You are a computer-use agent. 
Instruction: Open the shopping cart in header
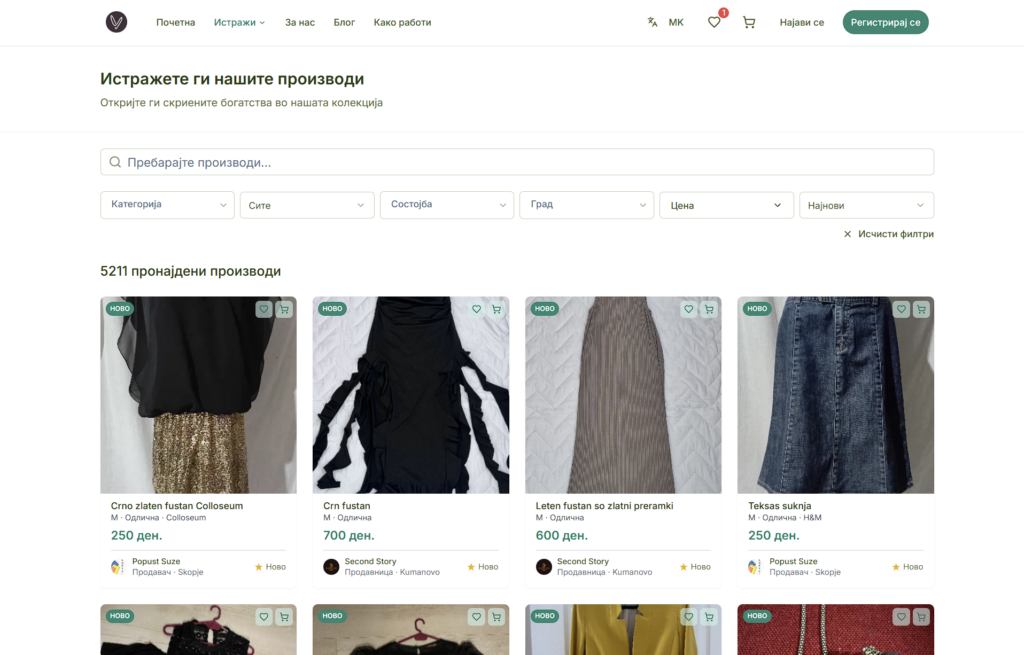pyautogui.click(x=749, y=22)
